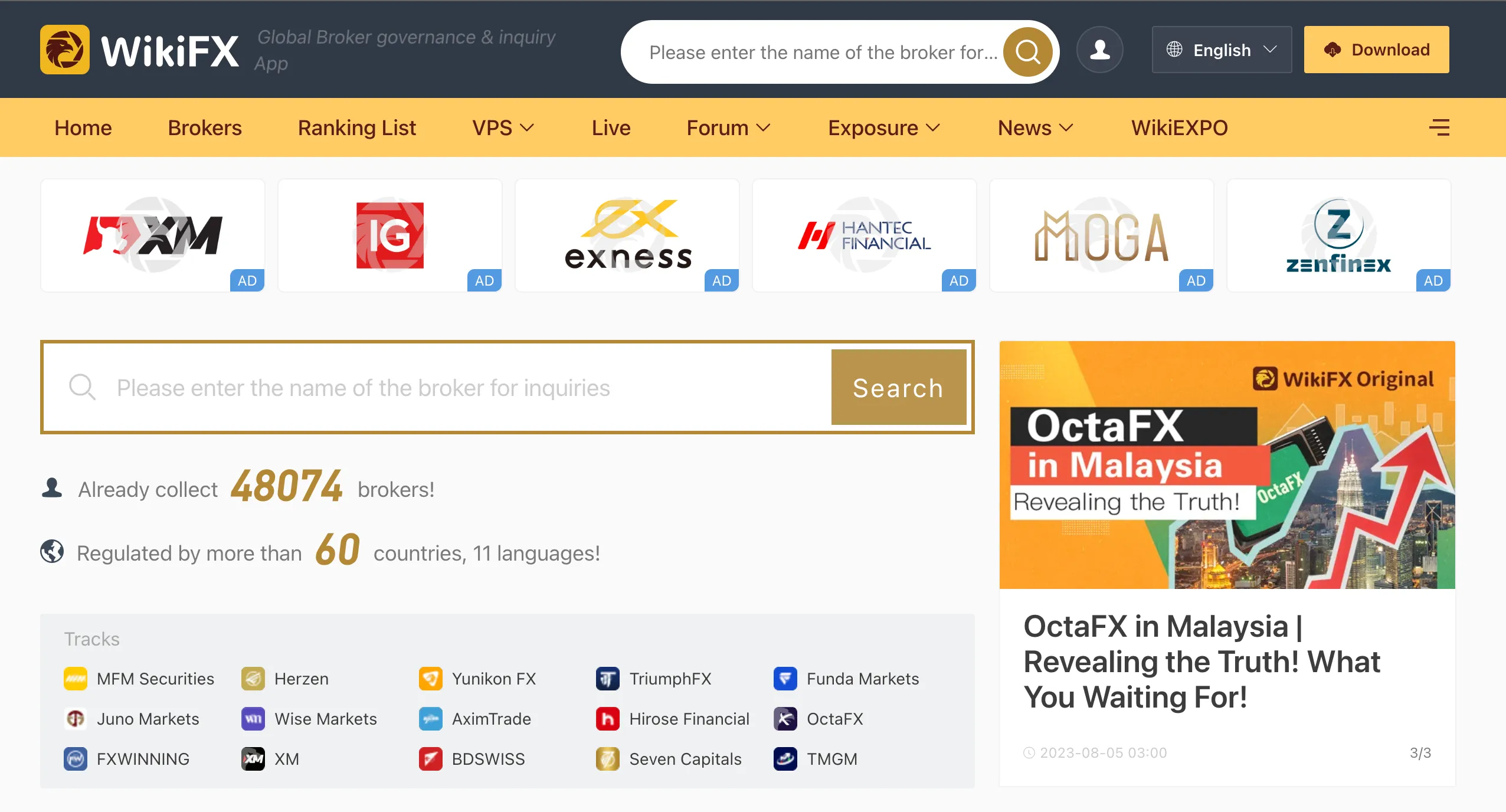Click the TriumphFX broker icon
The height and width of the screenshot is (812, 1506).
[x=608, y=679]
